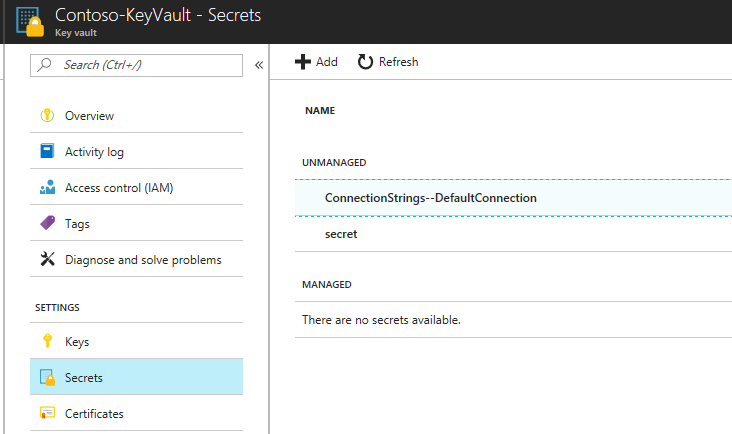Image resolution: width=732 pixels, height=434 pixels.
Task: Go to the Keys settings page
Action: 77,342
